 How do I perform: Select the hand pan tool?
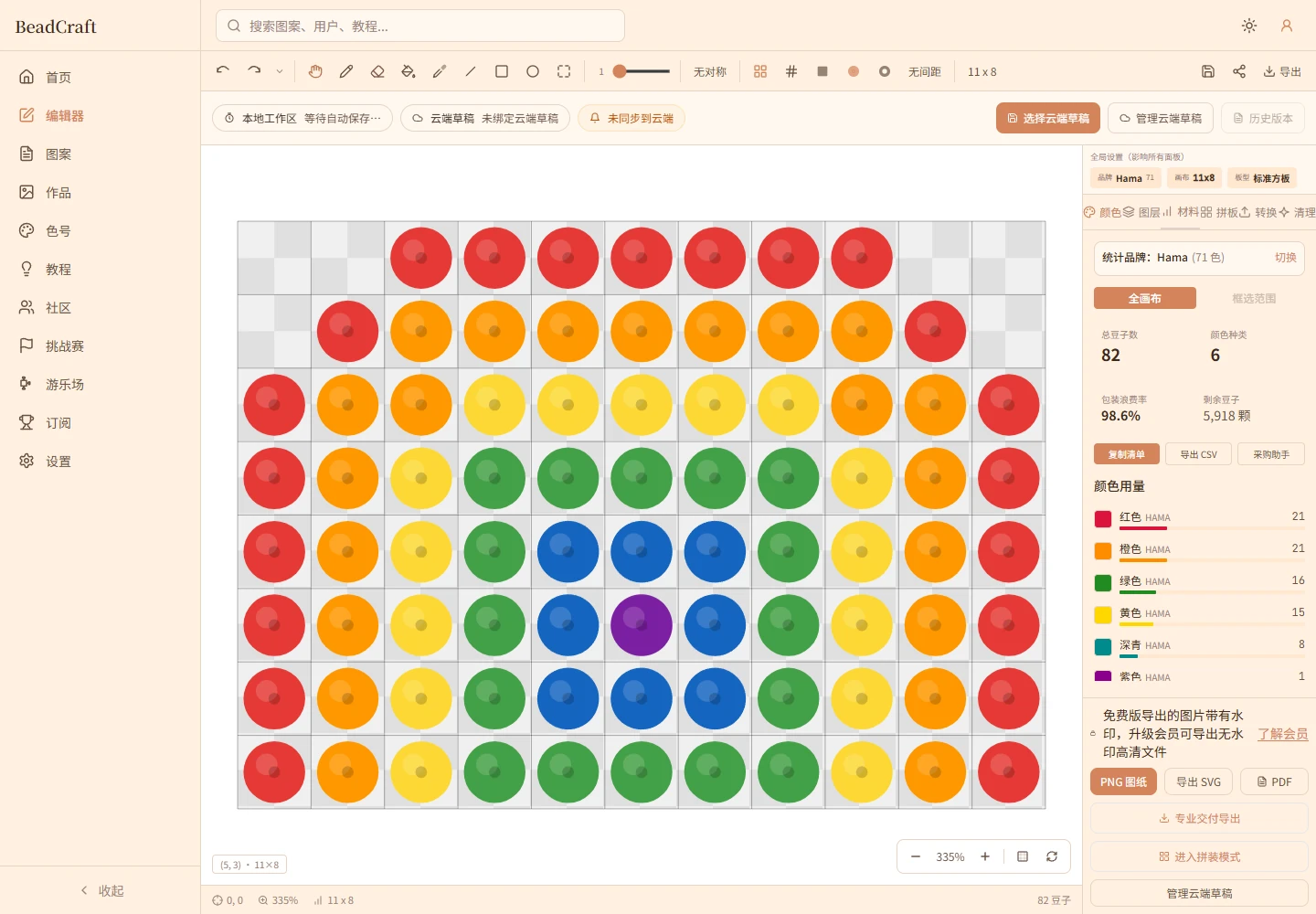click(315, 71)
